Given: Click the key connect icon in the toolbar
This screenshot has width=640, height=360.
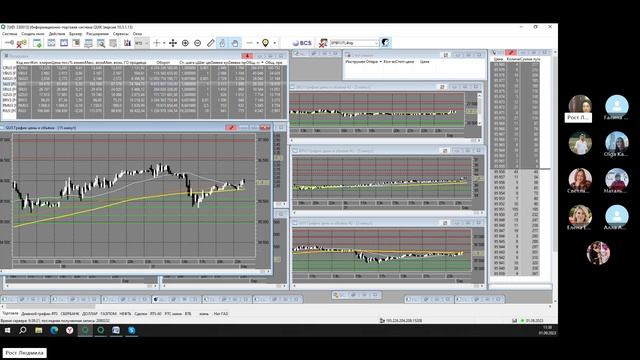Looking at the screenshot, I should tap(9, 43).
